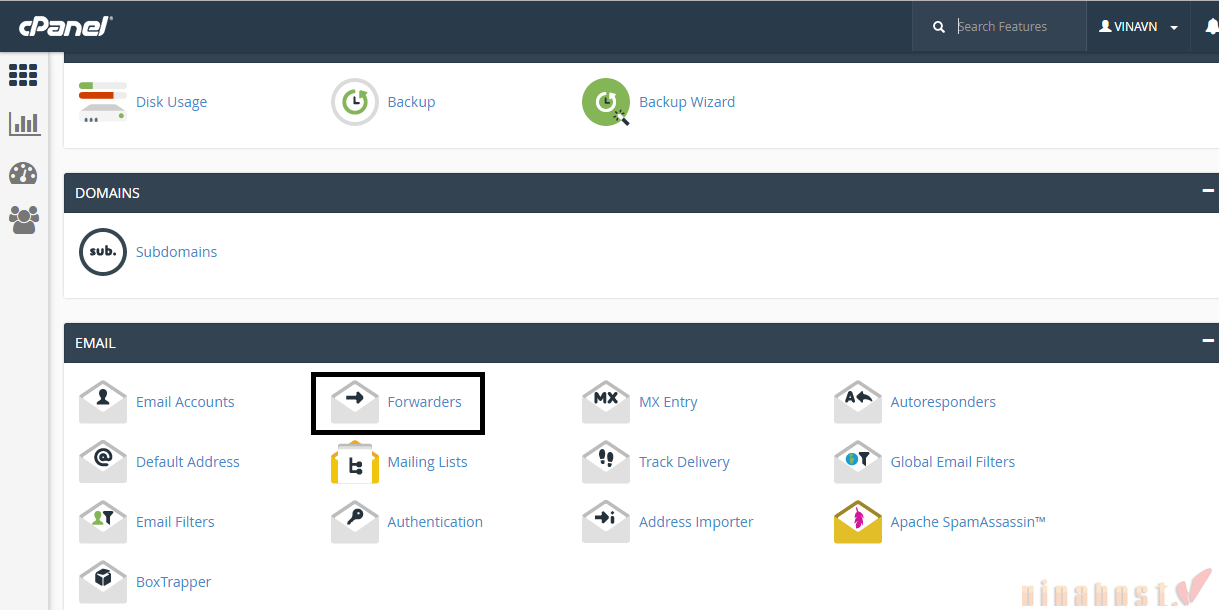Viewport: 1219px width, 610px height.
Task: Click the notifications bell icon
Action: pyautogui.click(x=1211, y=27)
